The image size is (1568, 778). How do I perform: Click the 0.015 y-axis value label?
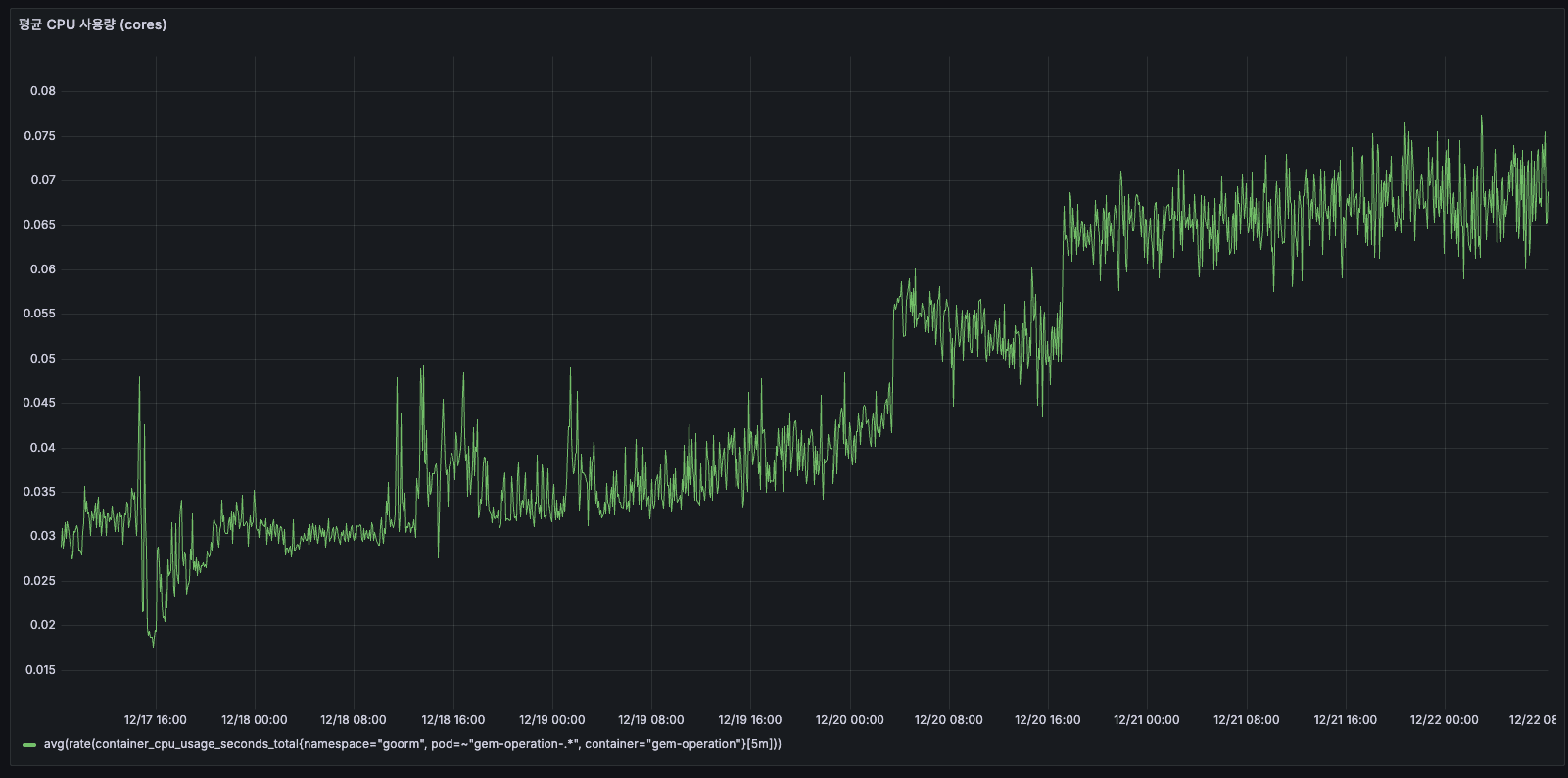41,670
